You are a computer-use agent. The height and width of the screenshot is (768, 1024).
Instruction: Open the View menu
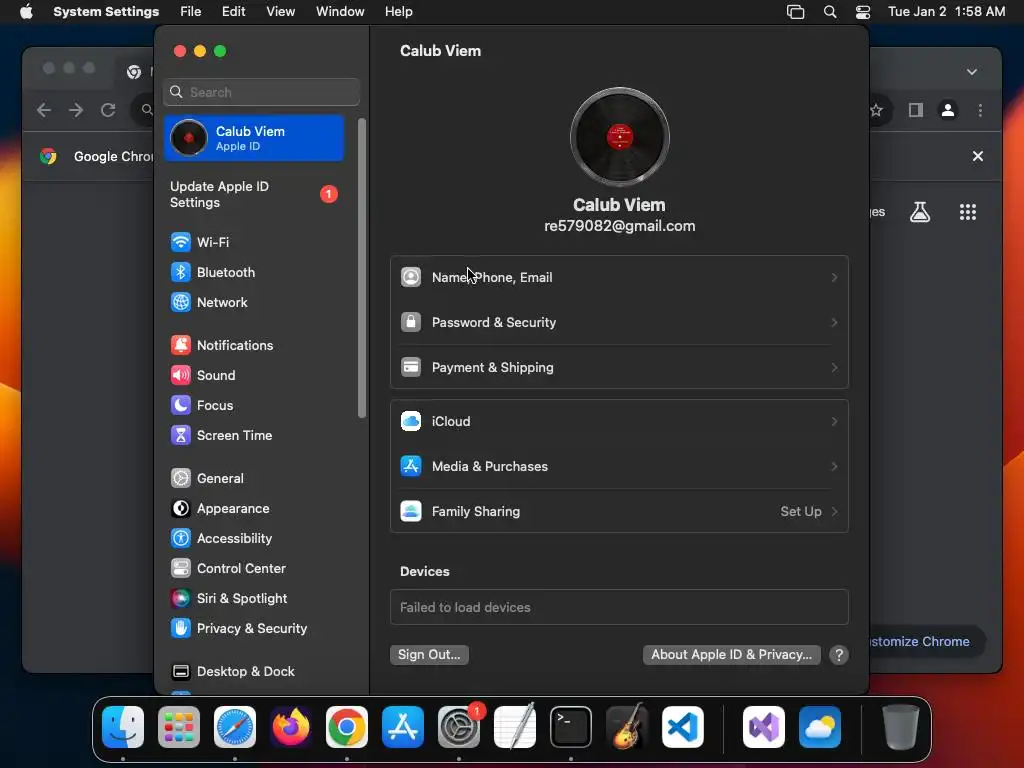click(281, 12)
